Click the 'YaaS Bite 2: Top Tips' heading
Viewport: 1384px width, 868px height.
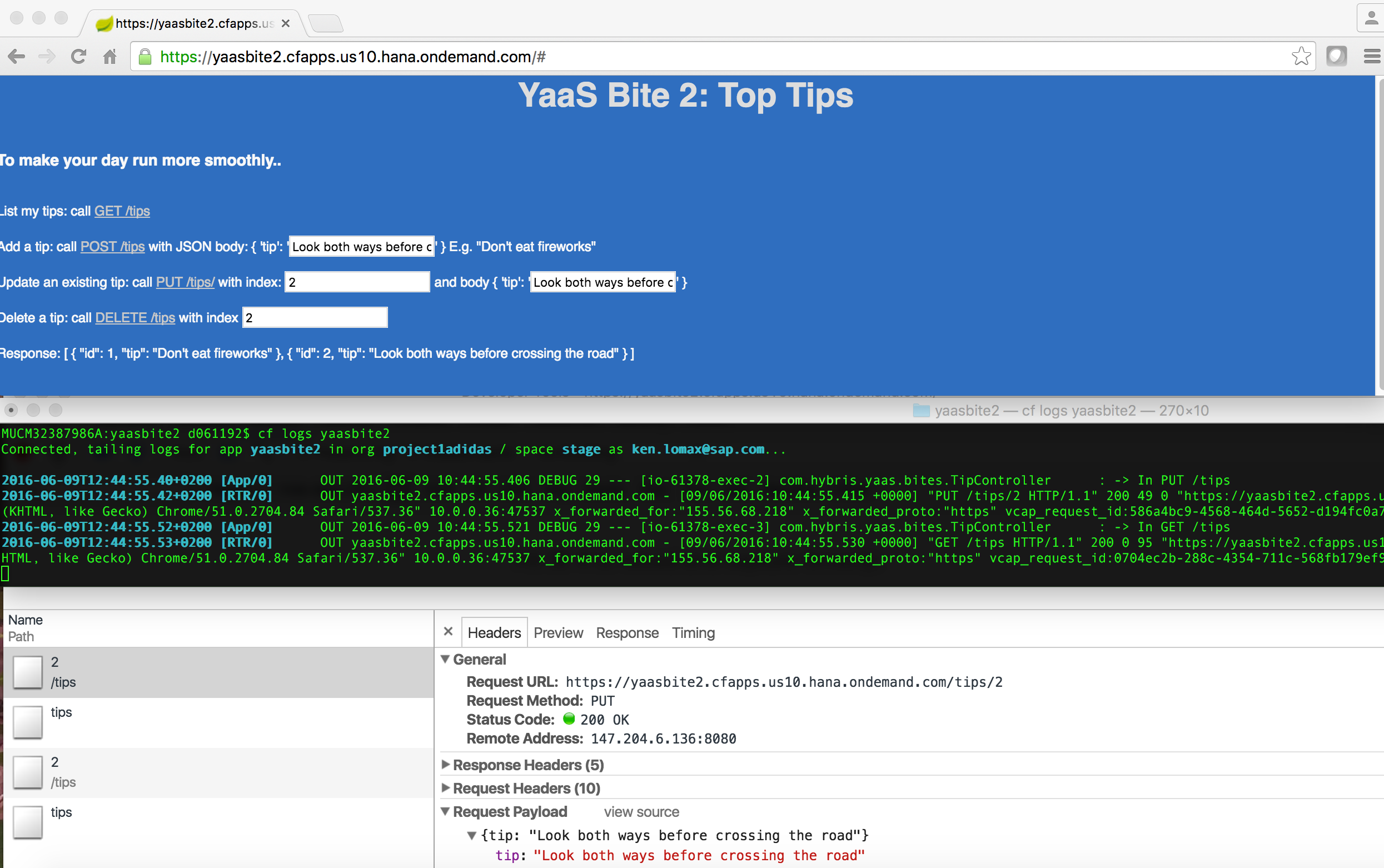pos(686,95)
